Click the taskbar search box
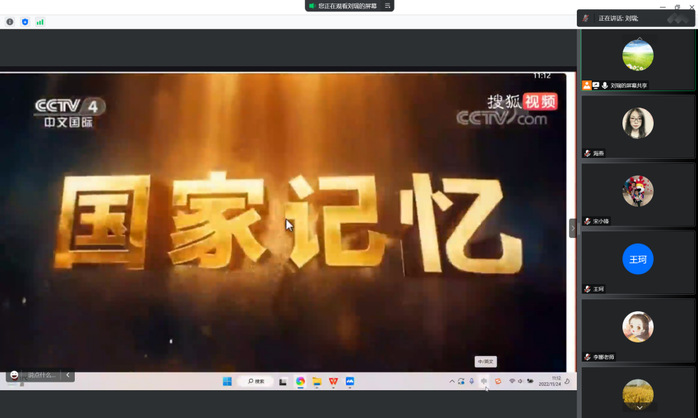The height and width of the screenshot is (418, 698). click(x=256, y=381)
